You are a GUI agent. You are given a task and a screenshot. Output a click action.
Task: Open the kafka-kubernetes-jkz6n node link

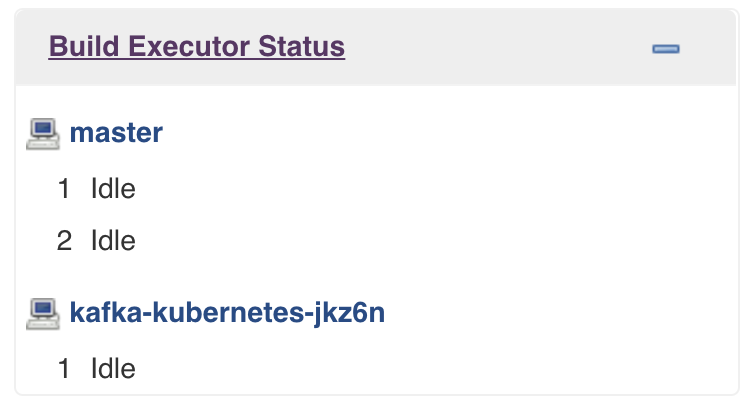tap(227, 314)
